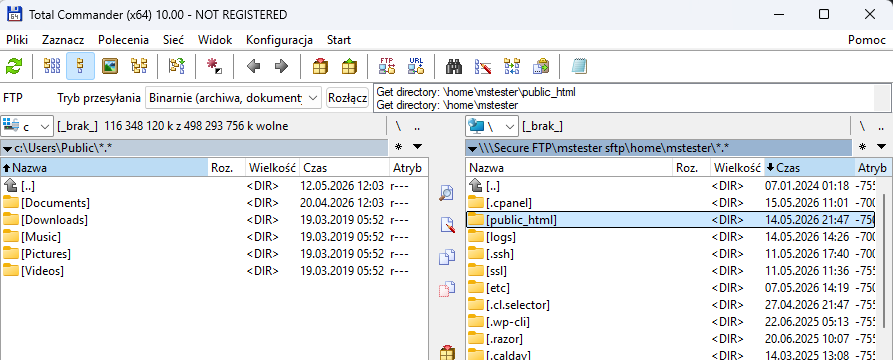Viewport: 893px width, 360px height.
Task: Open the Notepad icon in toolbar
Action: click(579, 66)
